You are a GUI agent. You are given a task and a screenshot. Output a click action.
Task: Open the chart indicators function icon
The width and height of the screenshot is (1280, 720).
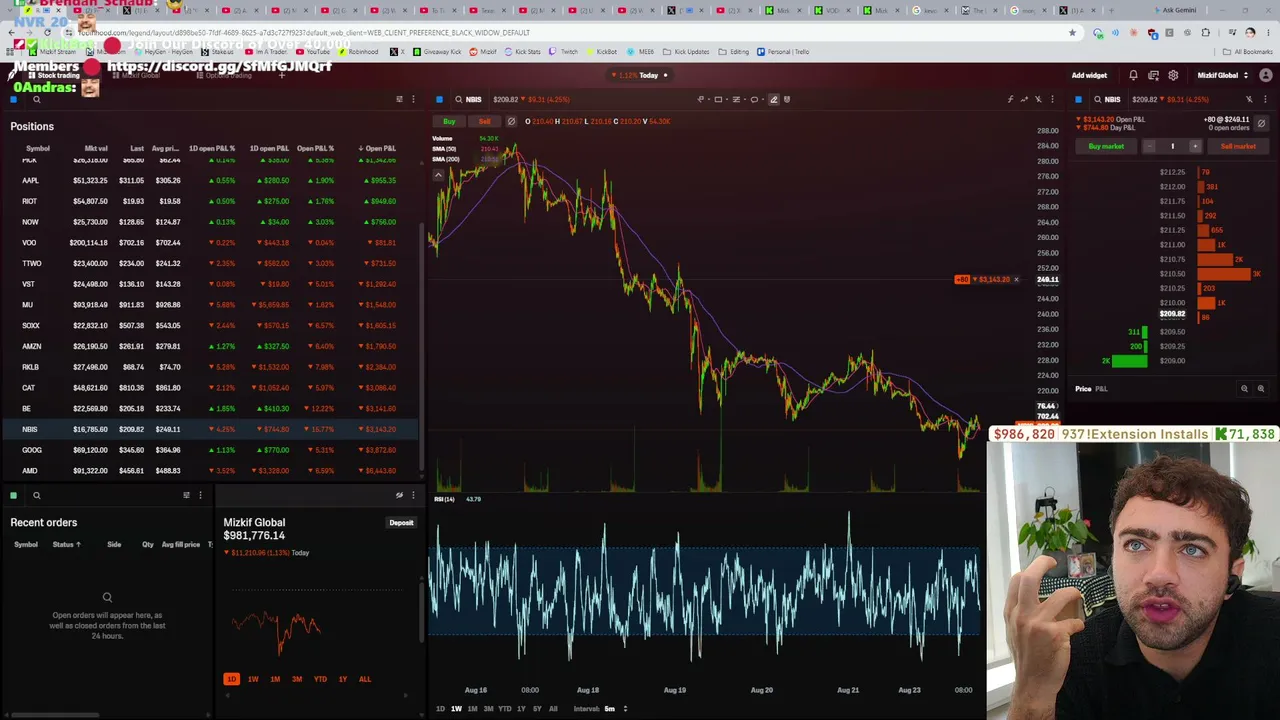click(1010, 99)
